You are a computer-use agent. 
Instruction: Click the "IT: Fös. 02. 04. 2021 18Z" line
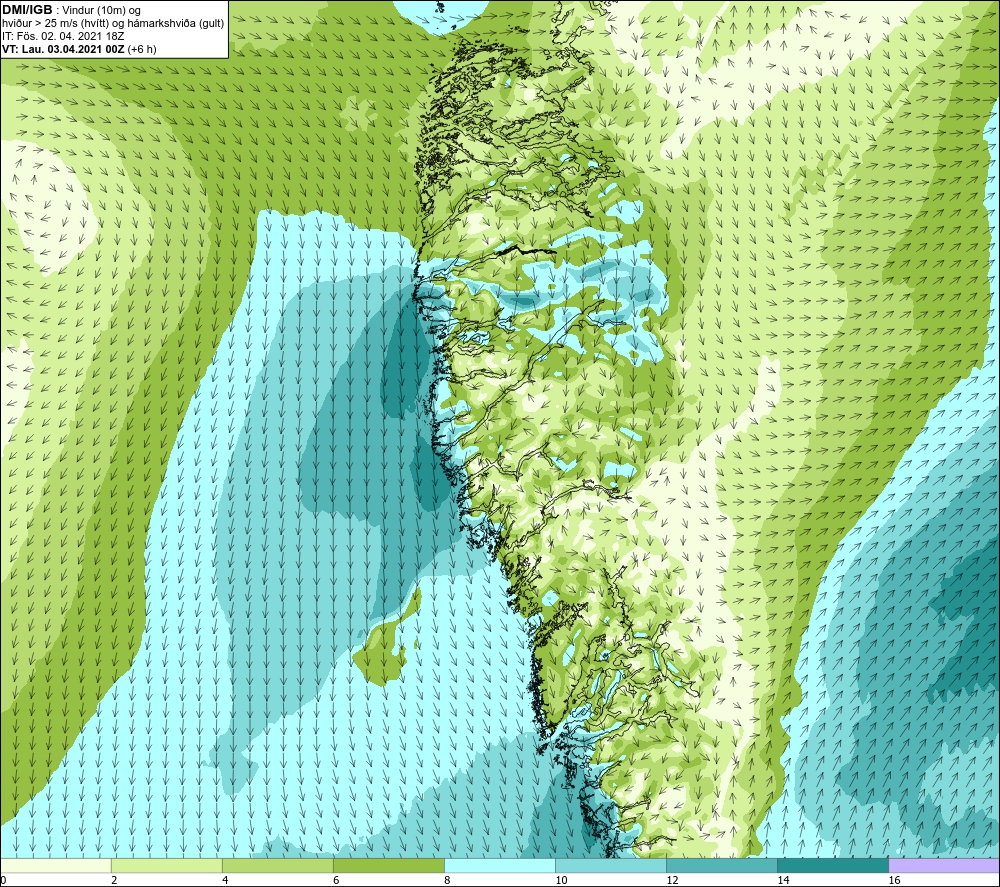tap(62, 36)
